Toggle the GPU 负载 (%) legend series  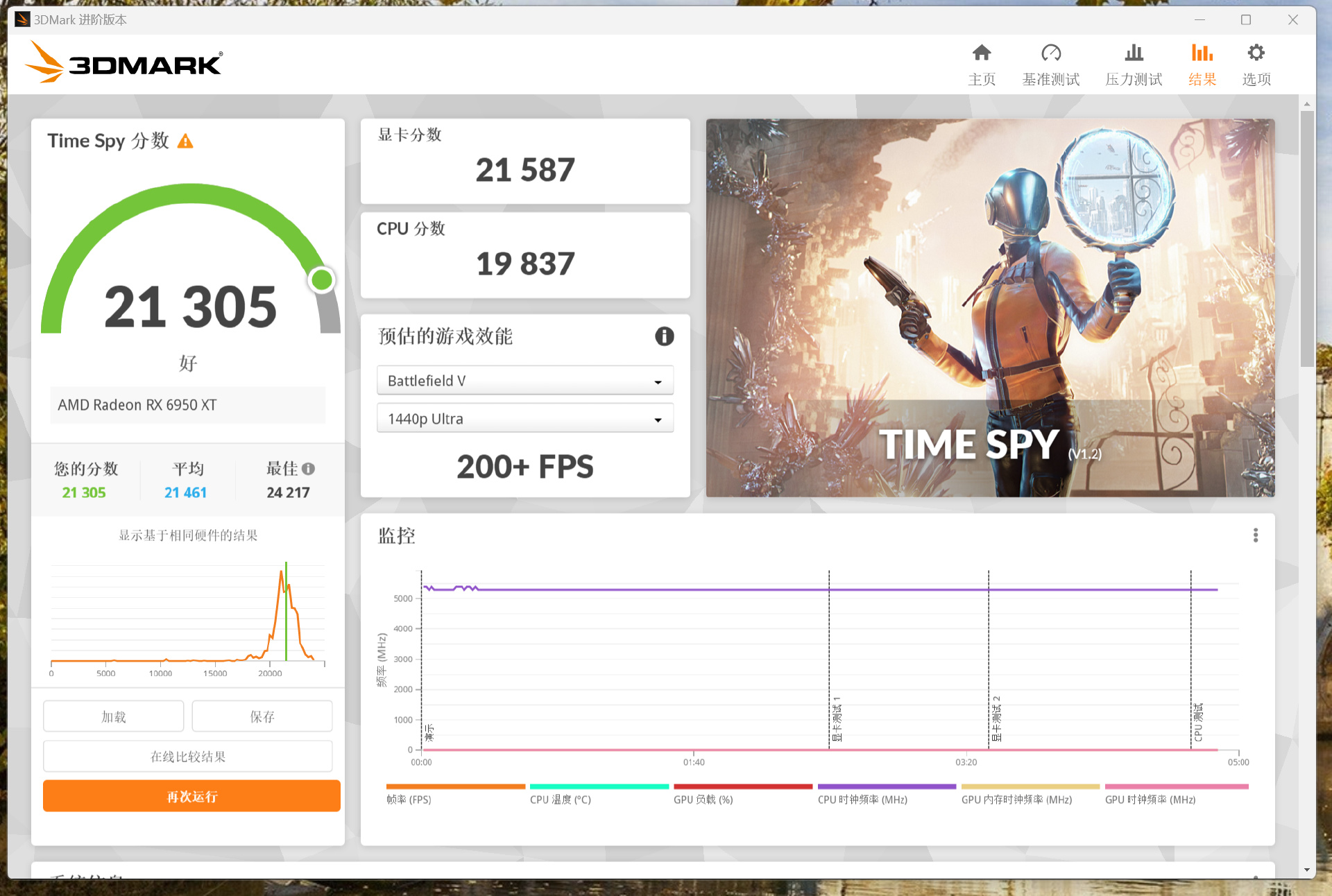tap(703, 800)
